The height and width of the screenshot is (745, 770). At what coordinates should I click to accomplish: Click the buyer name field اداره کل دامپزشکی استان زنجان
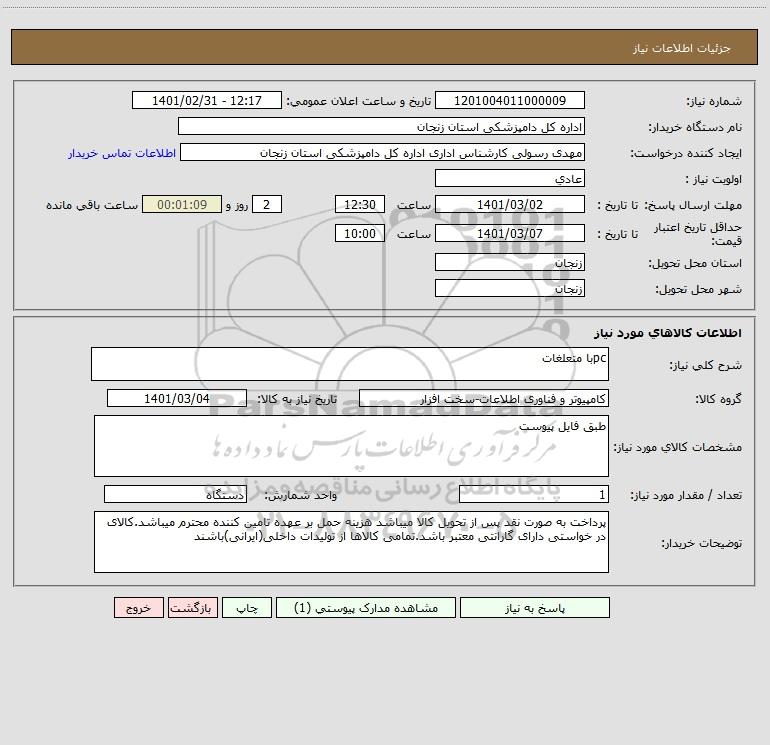click(x=381, y=127)
